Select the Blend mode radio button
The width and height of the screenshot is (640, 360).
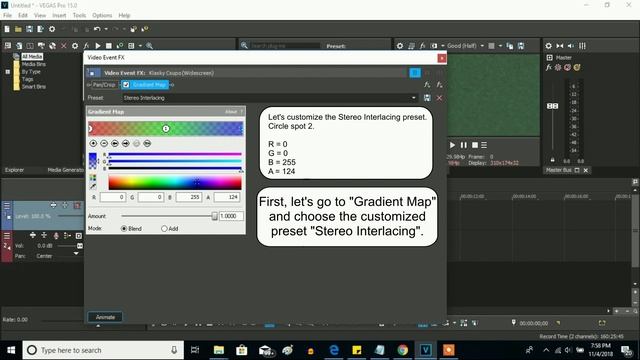124,229
